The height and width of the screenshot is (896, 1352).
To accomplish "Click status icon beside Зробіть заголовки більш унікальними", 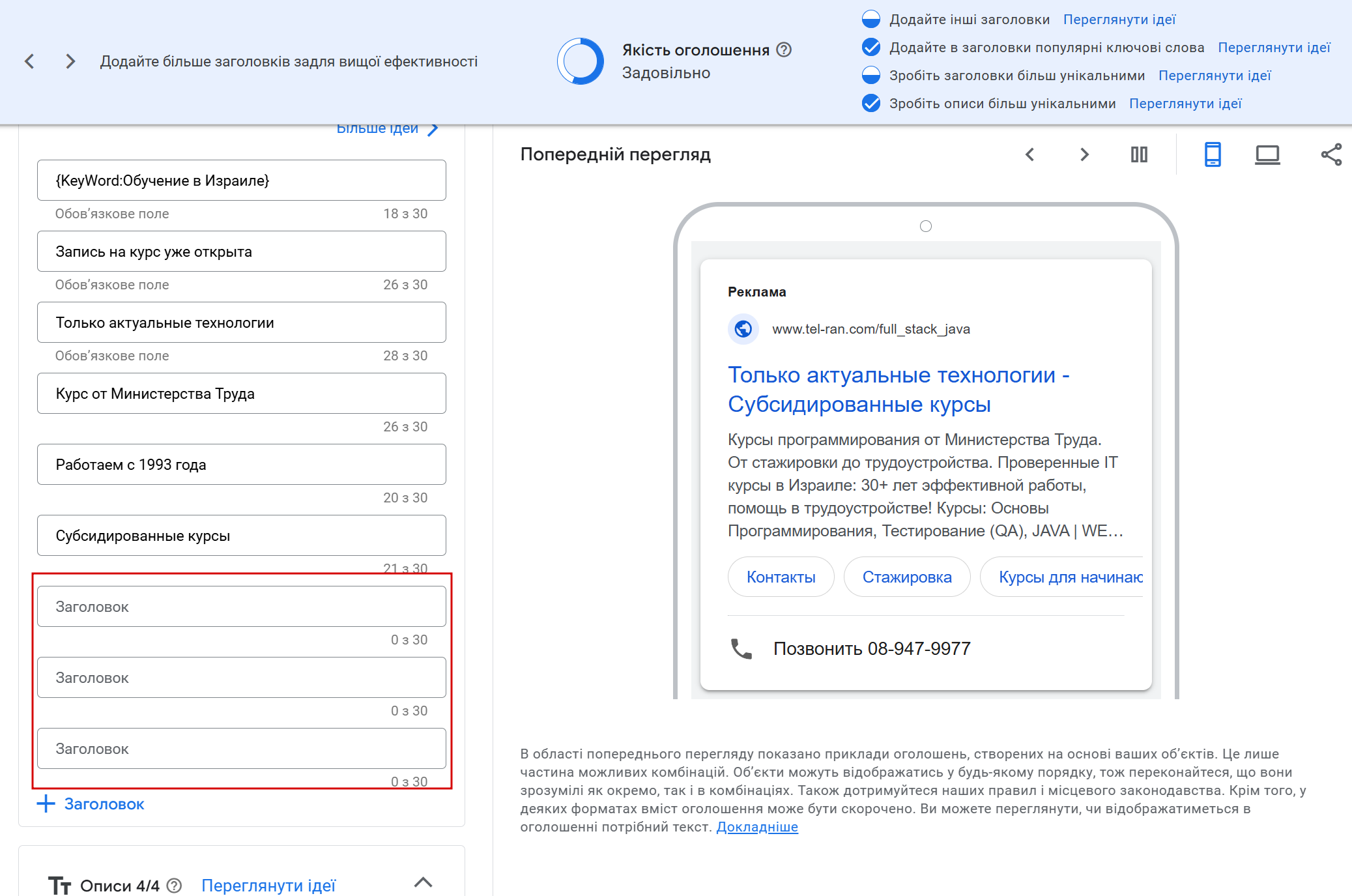I will tap(871, 76).
